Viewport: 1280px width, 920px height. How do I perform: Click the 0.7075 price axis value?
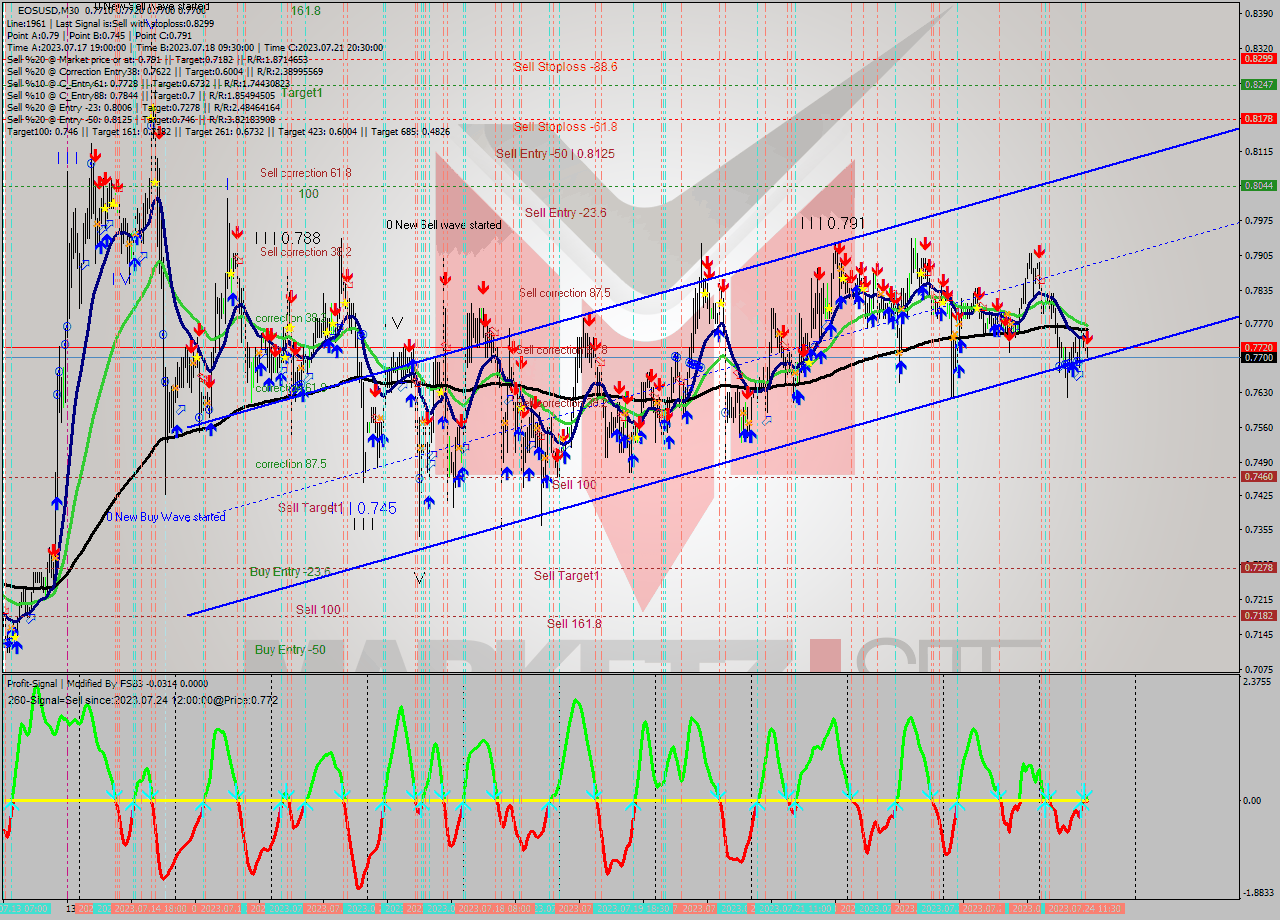point(1258,668)
